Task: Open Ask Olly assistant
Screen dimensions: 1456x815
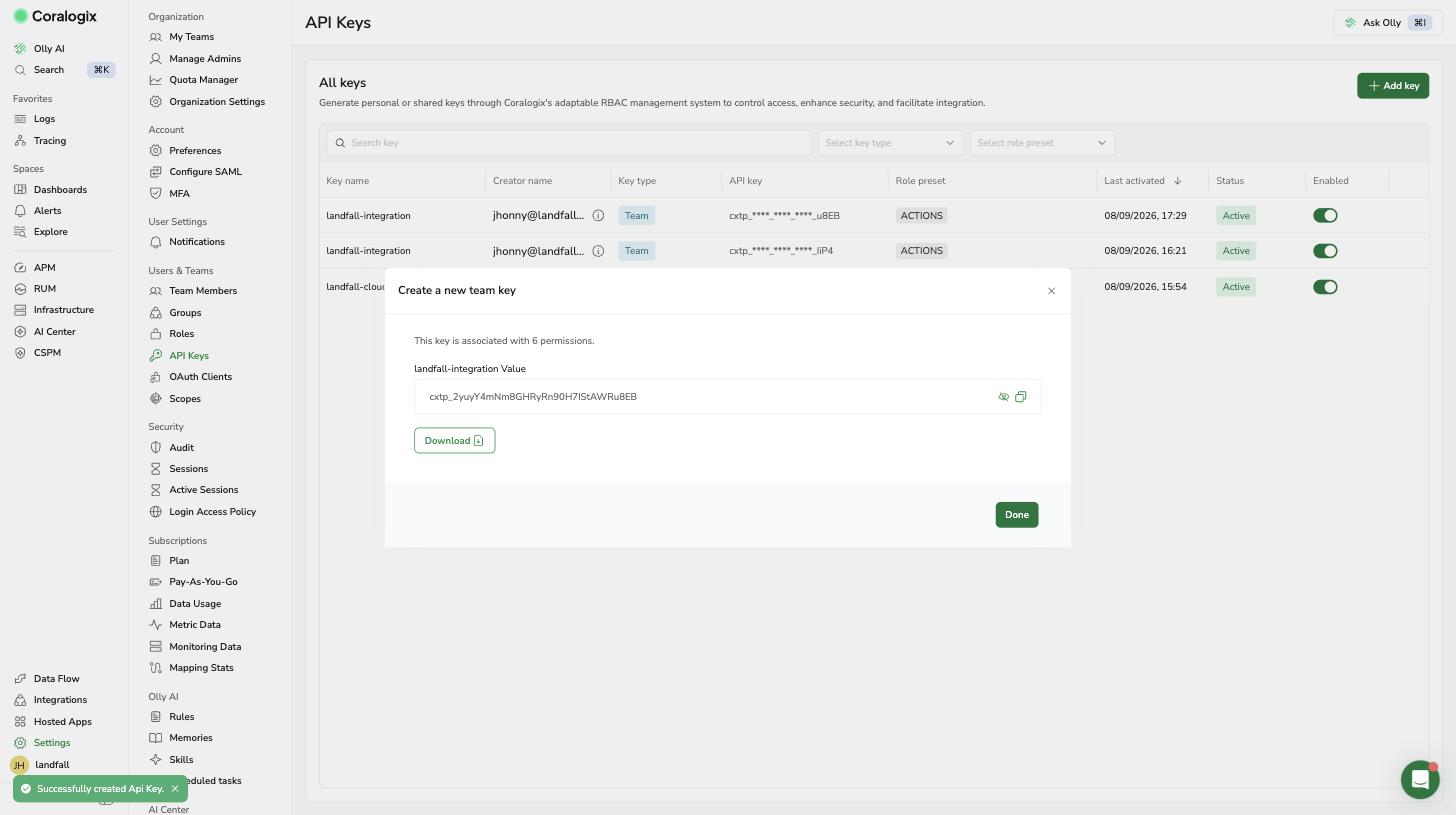Action: (x=1388, y=23)
